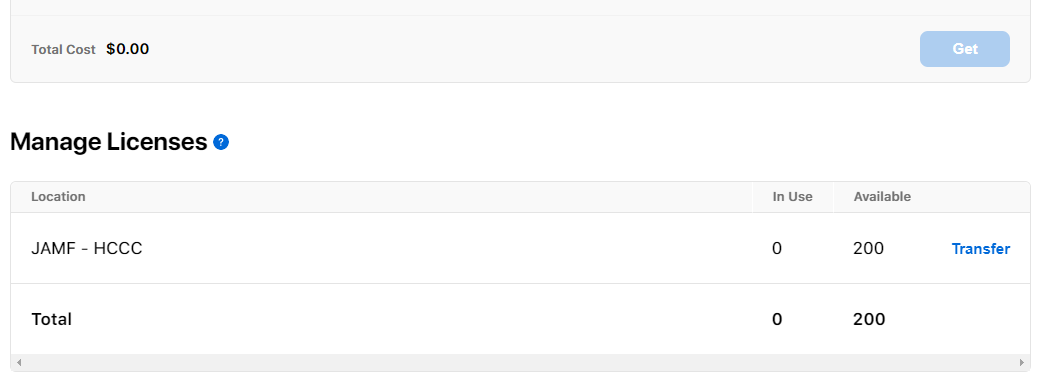This screenshot has width=1041, height=387.
Task: Transfer licenses from JAMF - HCCC
Action: 981,249
